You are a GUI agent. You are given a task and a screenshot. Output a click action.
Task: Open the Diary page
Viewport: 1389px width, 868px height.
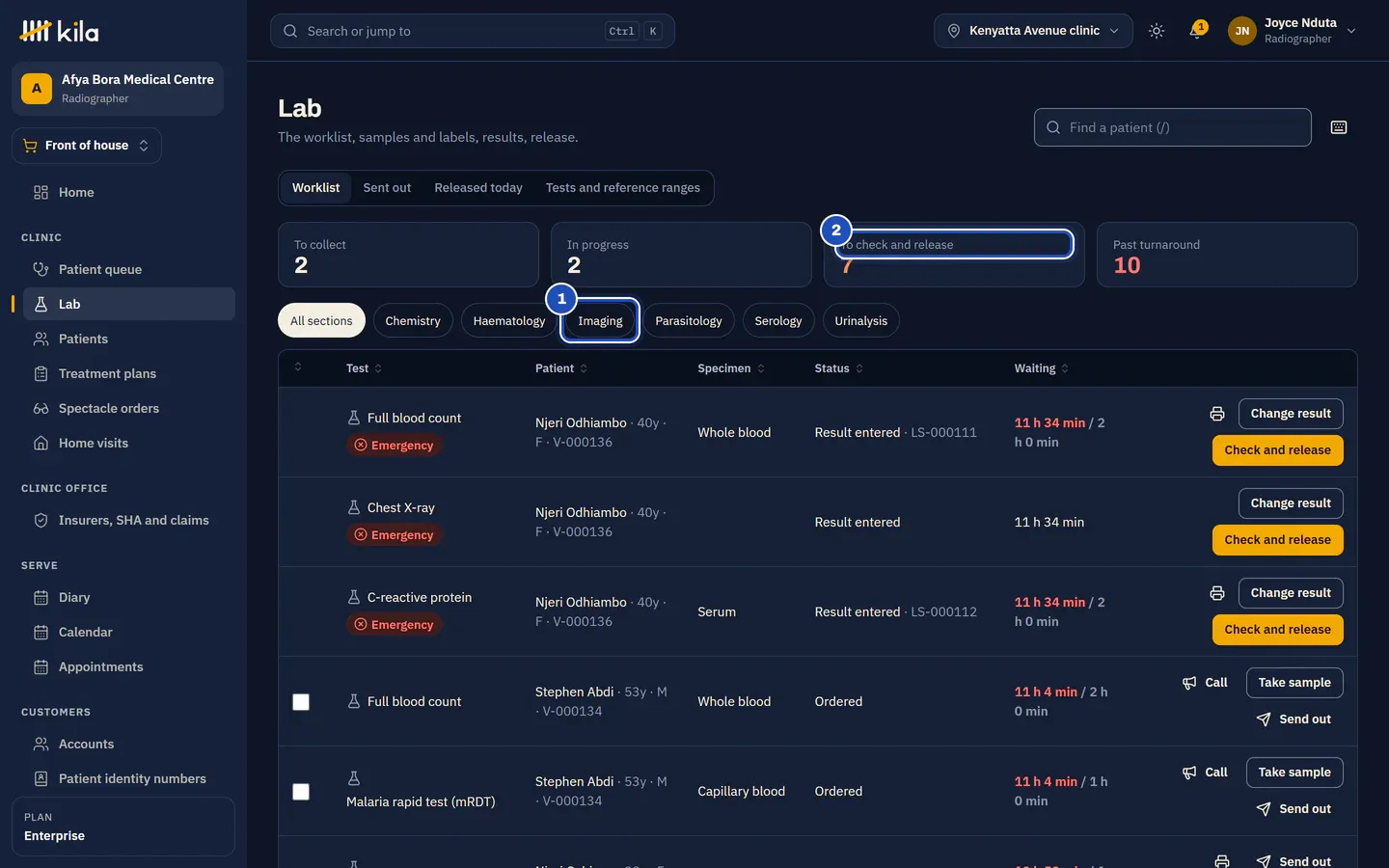(129, 597)
